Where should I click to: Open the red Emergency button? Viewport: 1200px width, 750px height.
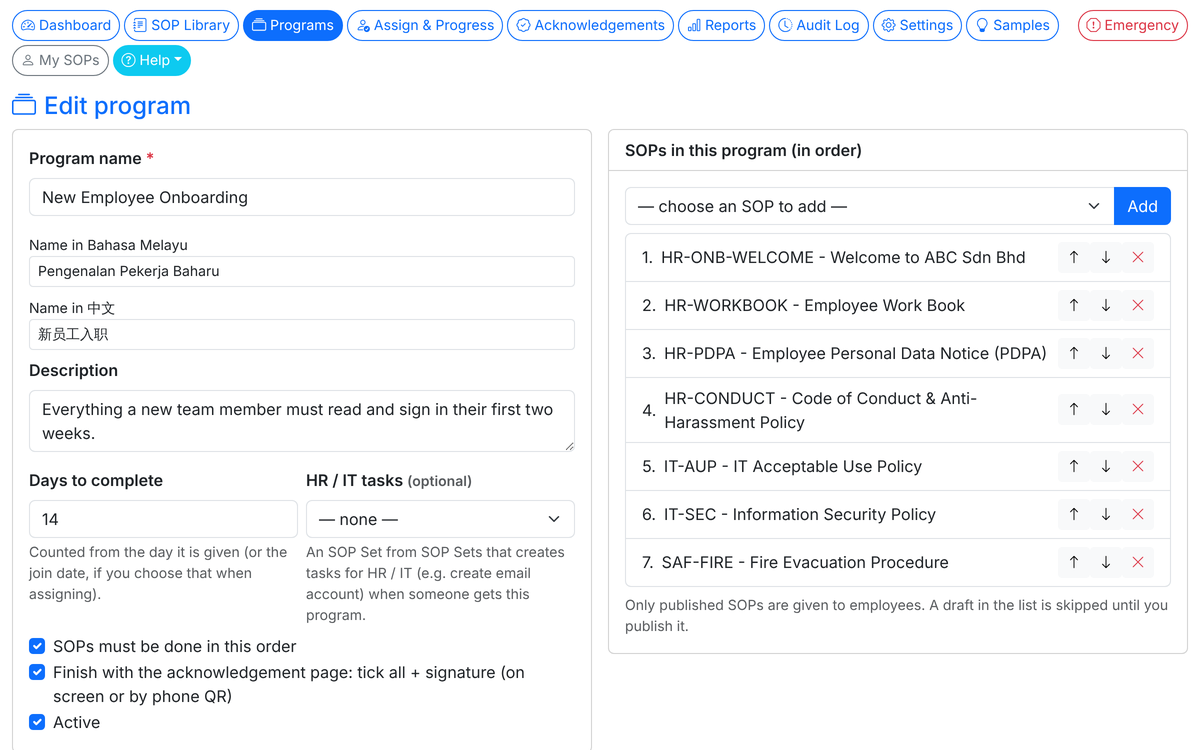tap(1133, 25)
